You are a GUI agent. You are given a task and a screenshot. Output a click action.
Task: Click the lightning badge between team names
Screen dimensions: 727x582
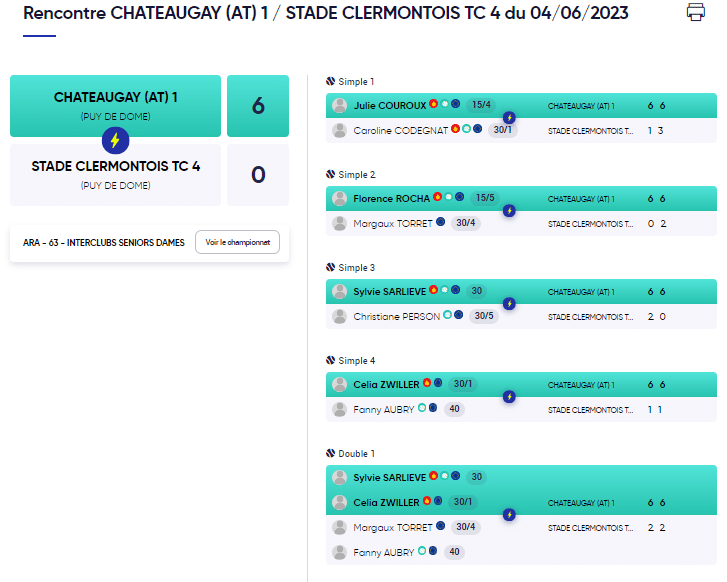click(115, 140)
